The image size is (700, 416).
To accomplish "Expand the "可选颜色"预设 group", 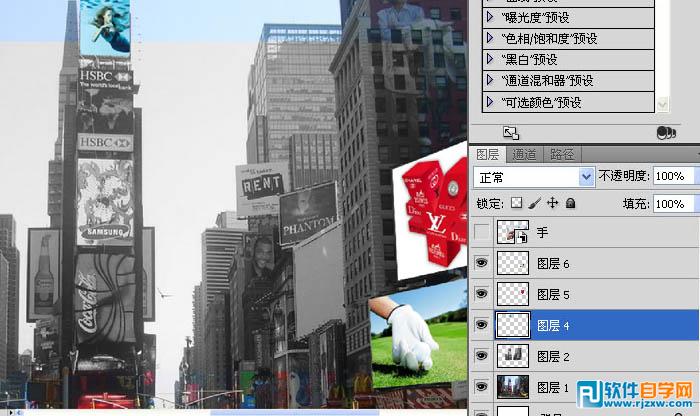I will click(x=490, y=102).
